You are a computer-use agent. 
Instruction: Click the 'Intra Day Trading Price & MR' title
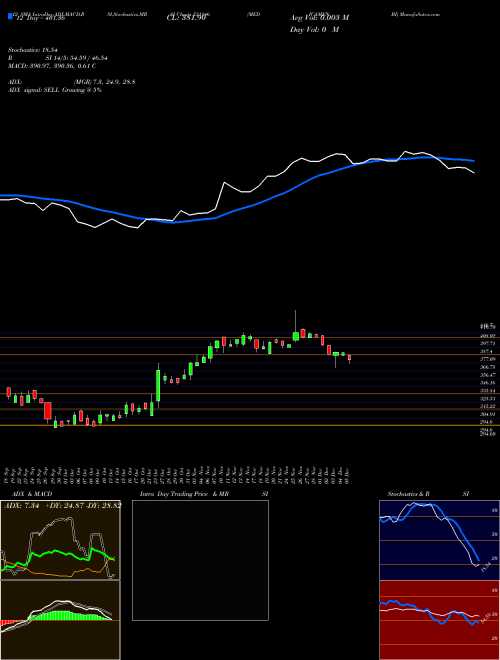coord(184,494)
